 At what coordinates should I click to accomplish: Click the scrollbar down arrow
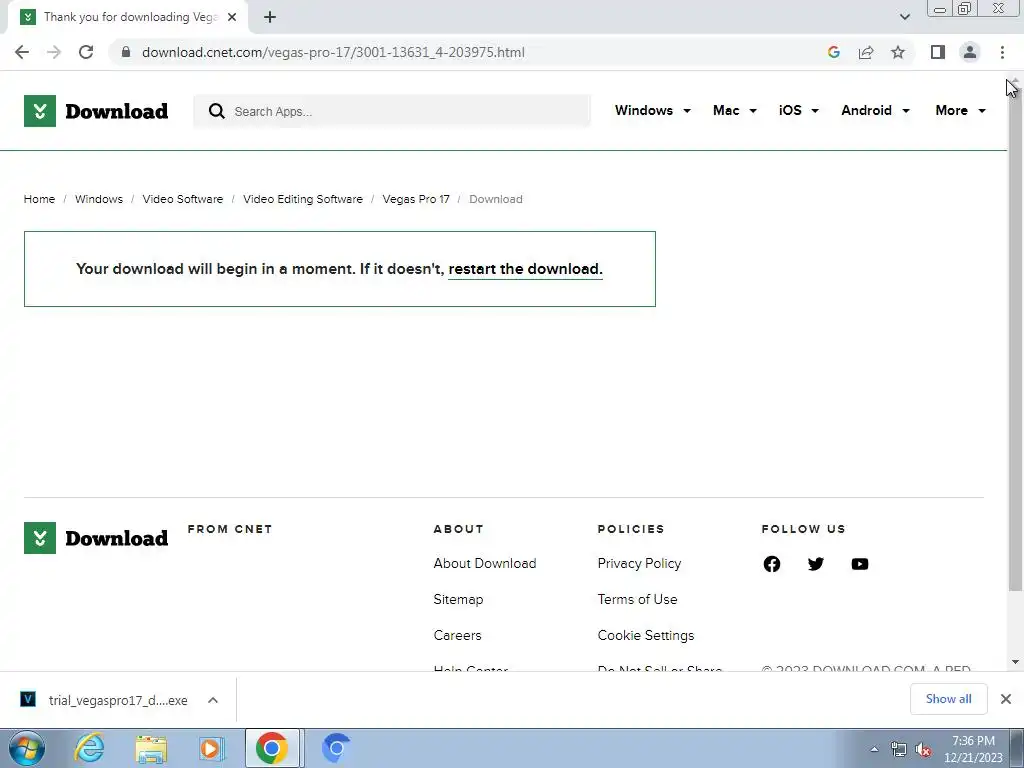click(x=1015, y=662)
